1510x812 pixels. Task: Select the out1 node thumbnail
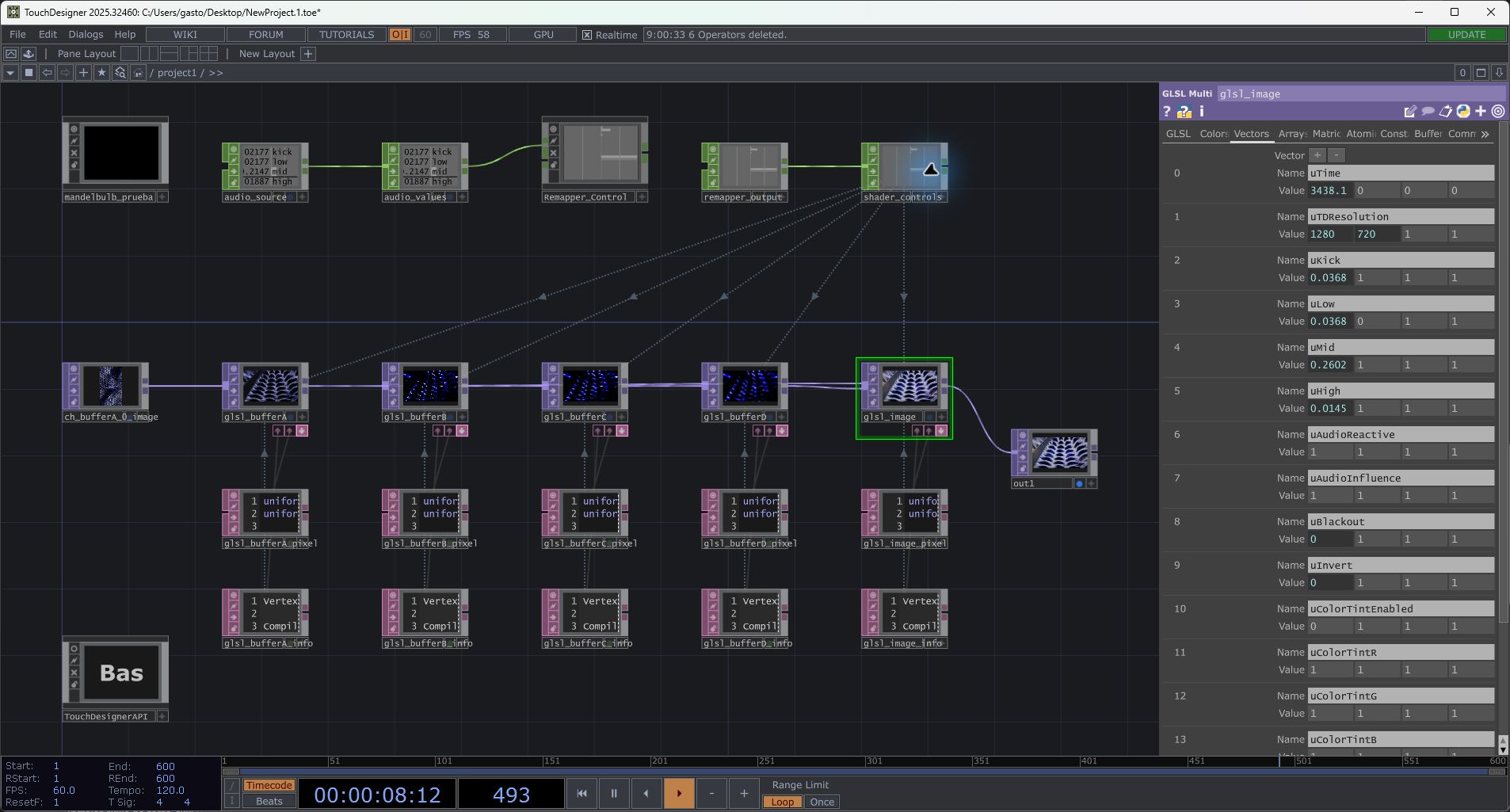tap(1059, 454)
